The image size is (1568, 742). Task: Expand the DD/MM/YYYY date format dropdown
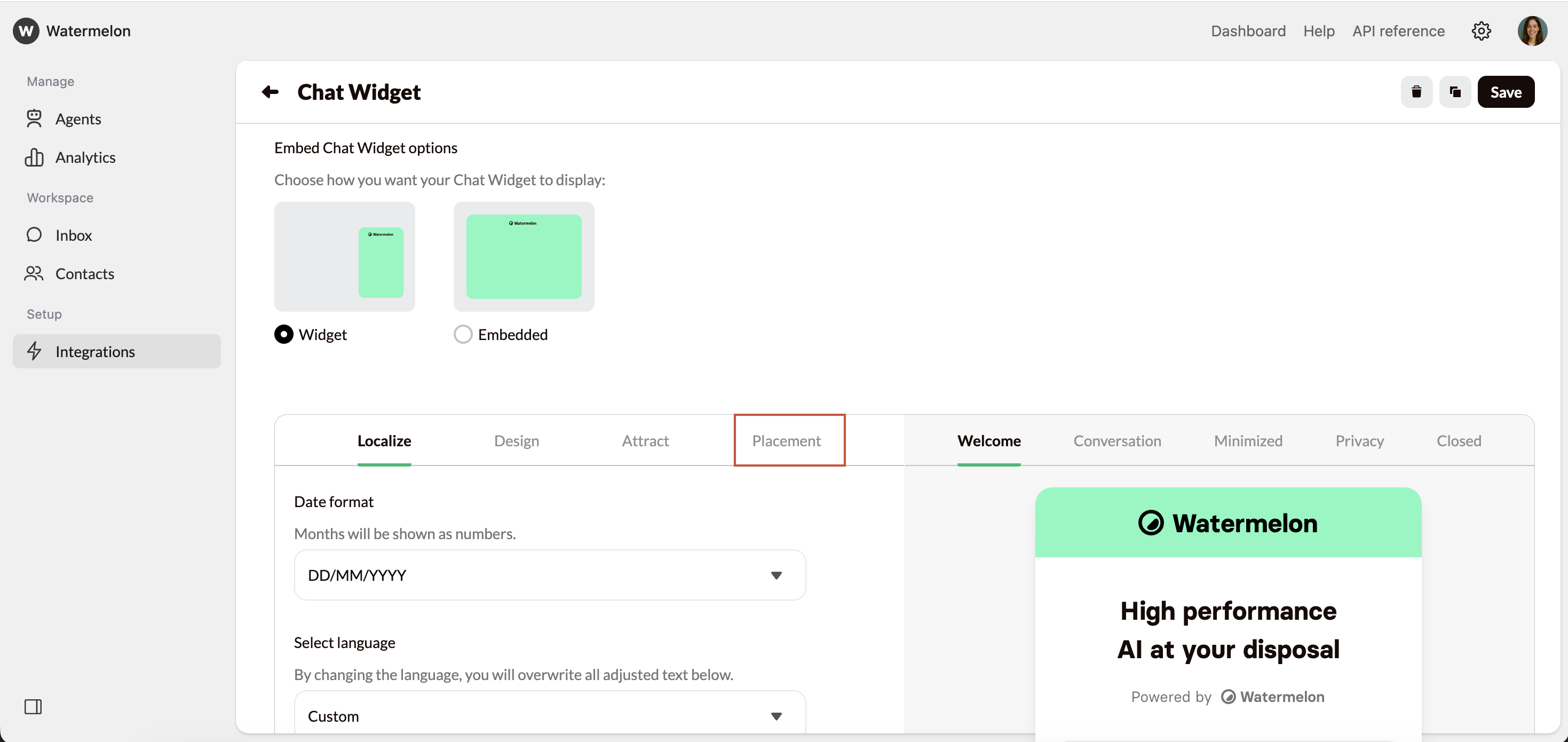click(x=550, y=575)
